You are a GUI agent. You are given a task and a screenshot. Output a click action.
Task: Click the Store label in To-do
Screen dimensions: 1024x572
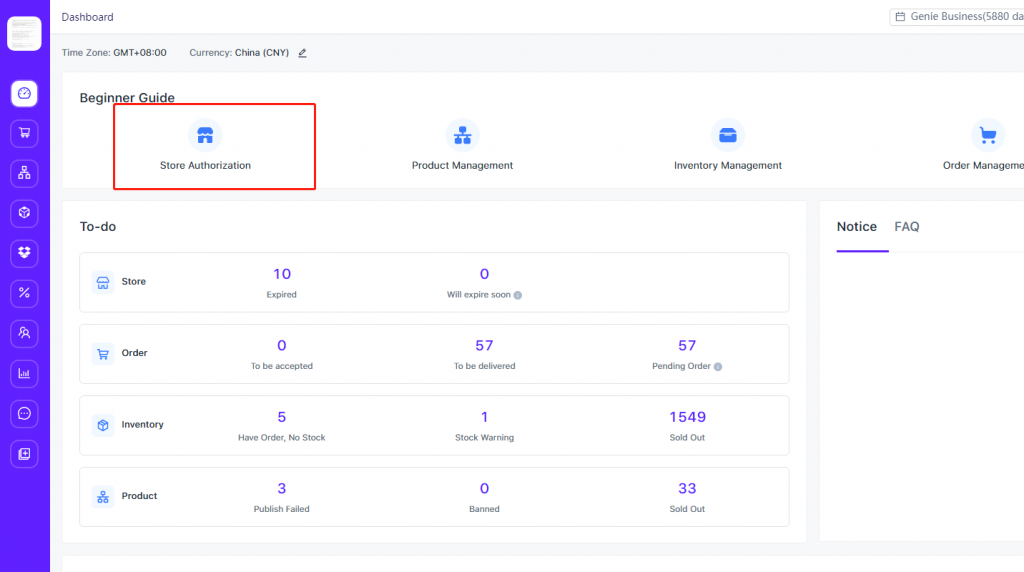[133, 281]
